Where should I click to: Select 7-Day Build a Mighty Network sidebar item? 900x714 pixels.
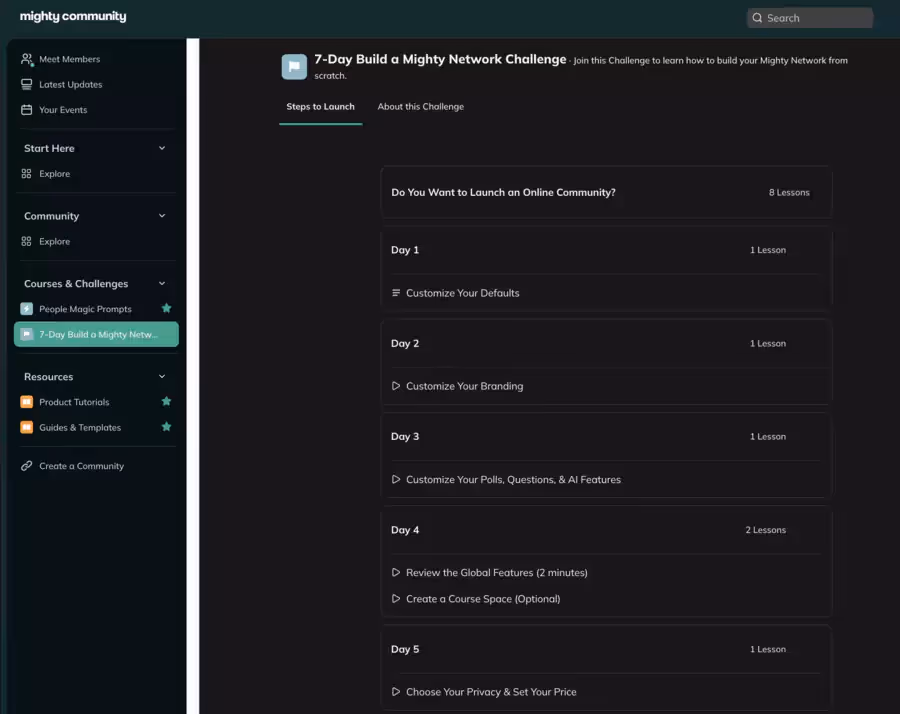pos(96,334)
